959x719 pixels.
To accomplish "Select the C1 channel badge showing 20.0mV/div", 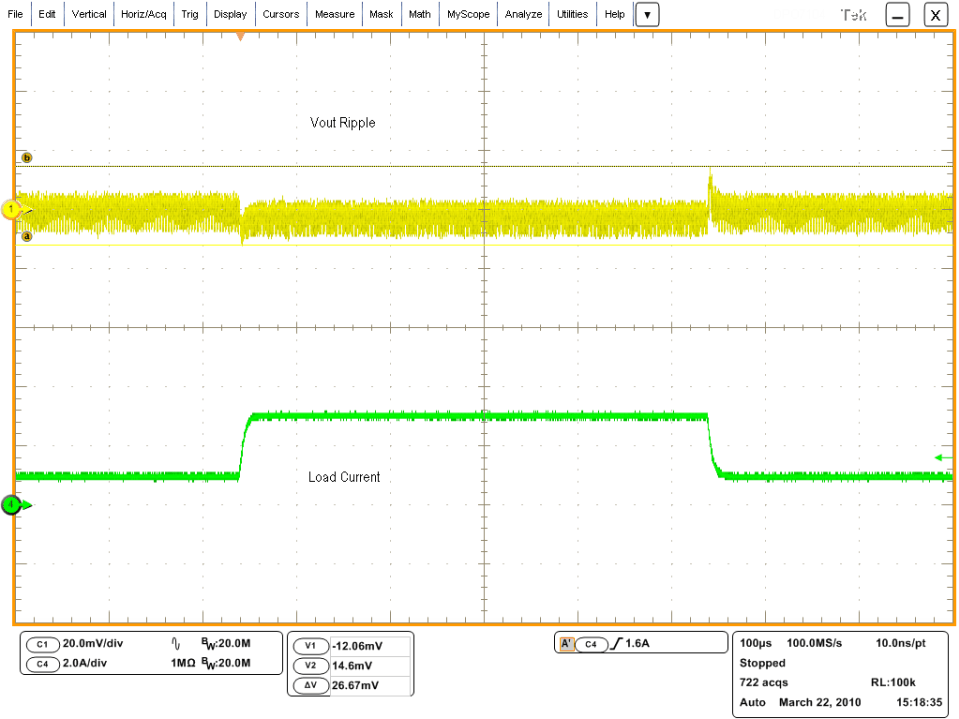I will click(x=42, y=643).
